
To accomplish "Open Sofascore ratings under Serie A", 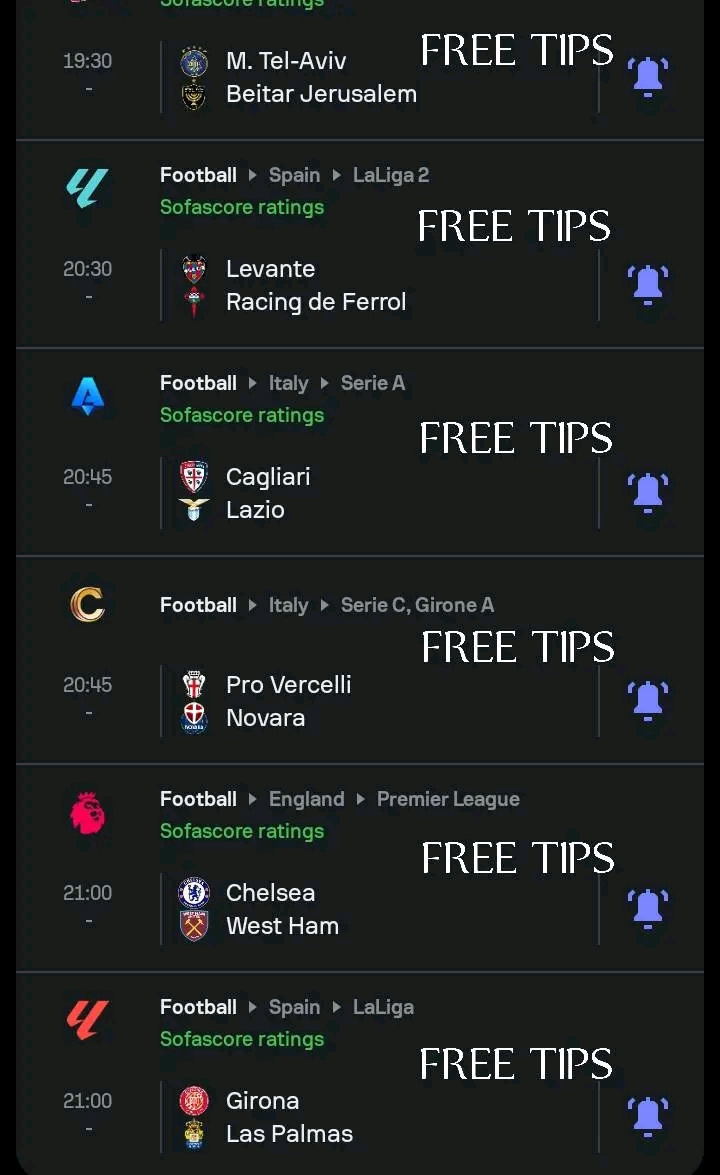I will [x=242, y=415].
